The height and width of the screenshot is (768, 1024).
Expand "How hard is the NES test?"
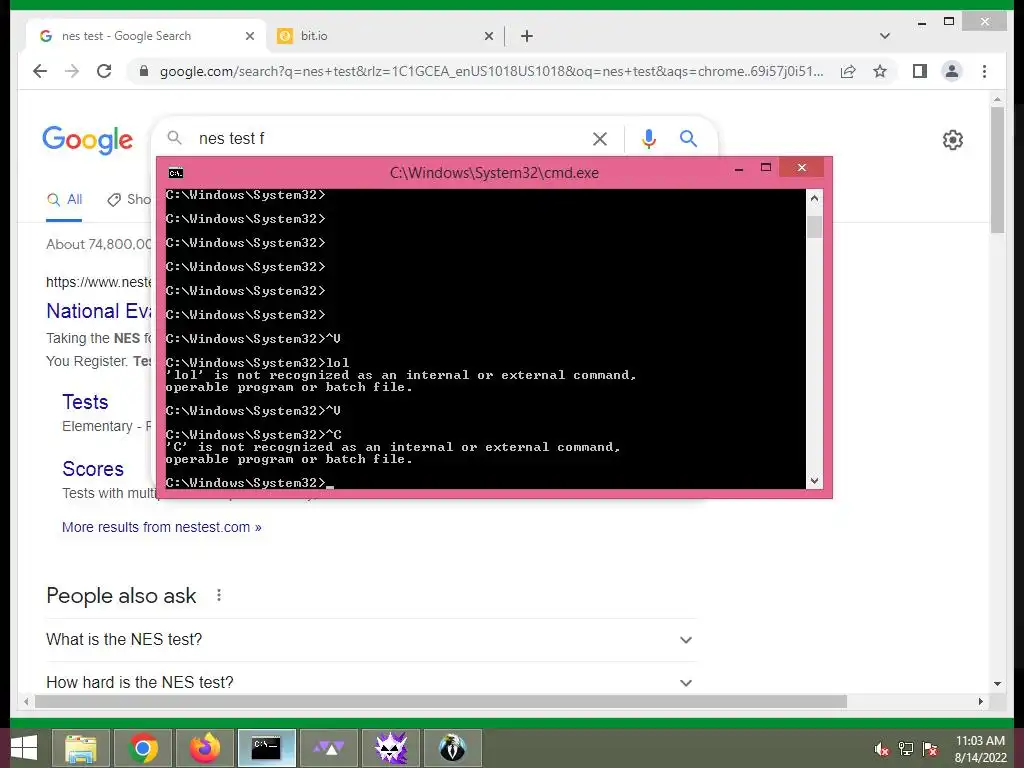[x=371, y=682]
